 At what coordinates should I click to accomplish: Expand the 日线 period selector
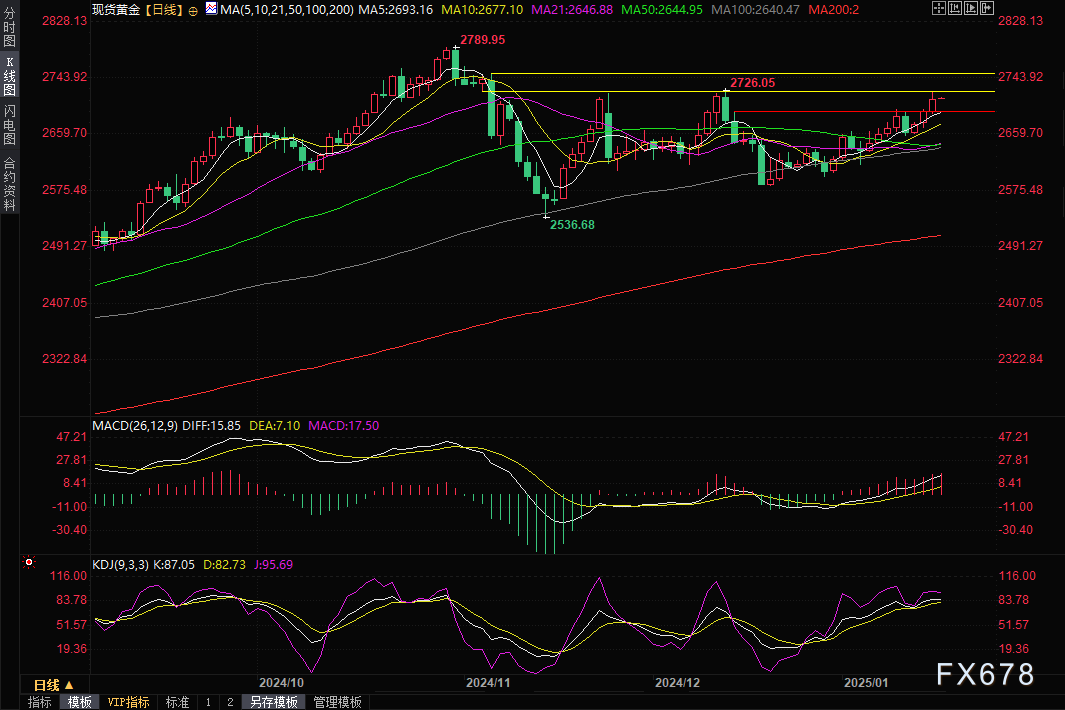click(47, 685)
